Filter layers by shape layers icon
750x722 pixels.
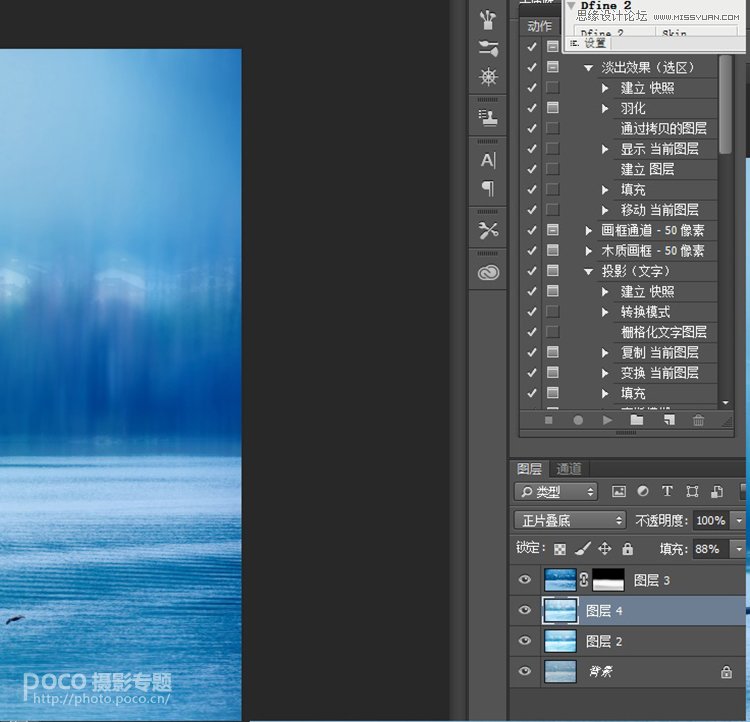692,491
